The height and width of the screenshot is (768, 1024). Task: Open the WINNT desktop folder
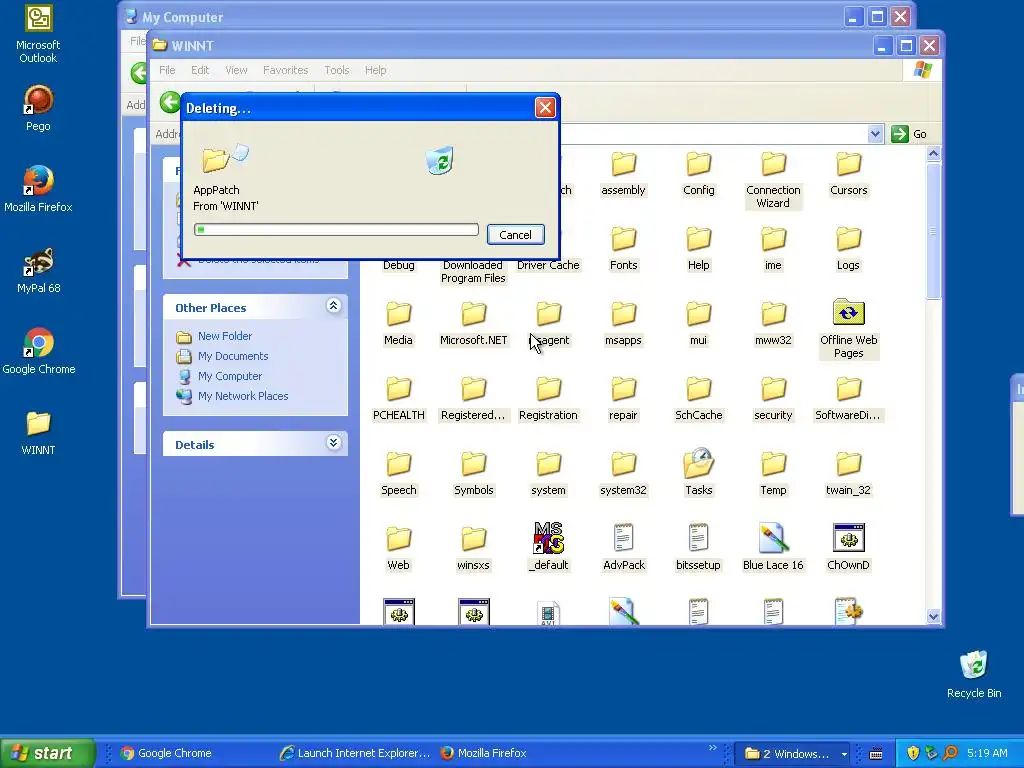[38, 432]
